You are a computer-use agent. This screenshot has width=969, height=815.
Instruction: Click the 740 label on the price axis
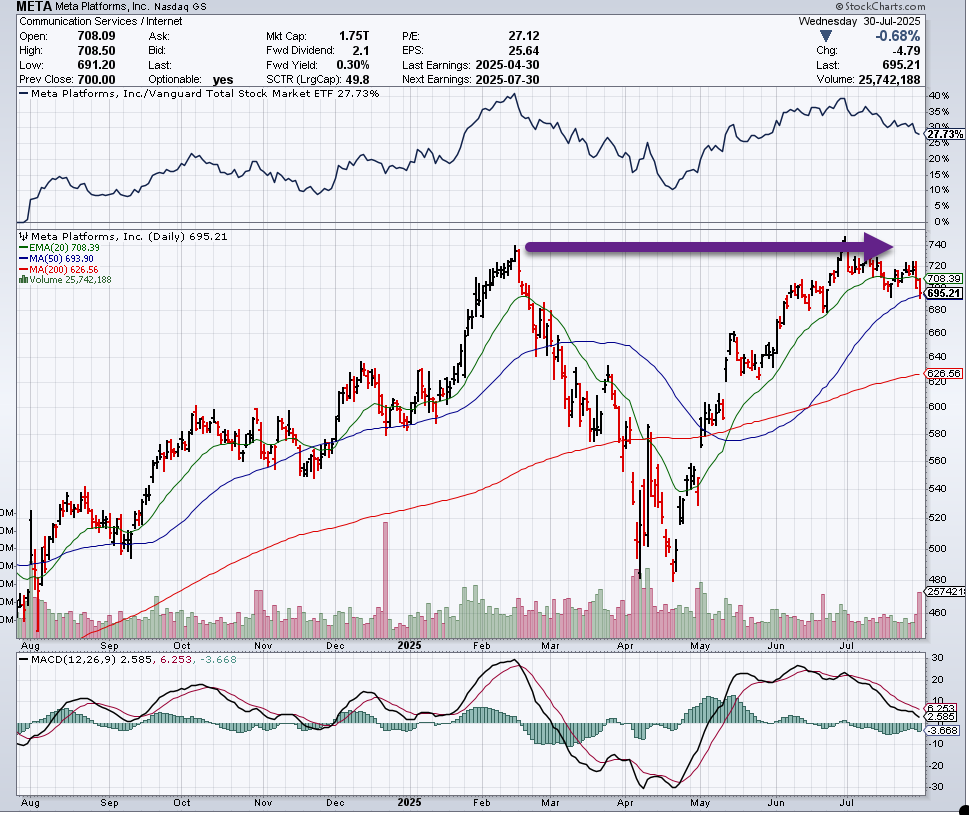[x=937, y=245]
